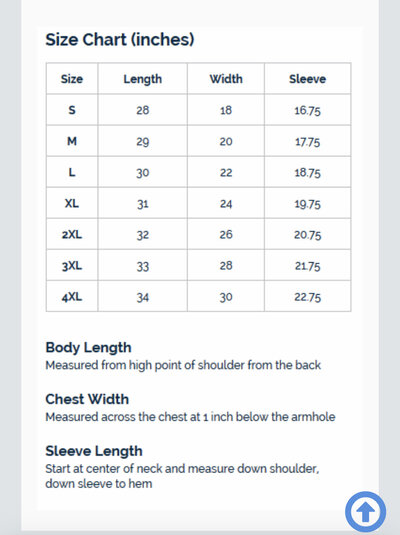Select the S size row label
Image resolution: width=400 pixels, height=535 pixels.
pyautogui.click(x=72, y=110)
